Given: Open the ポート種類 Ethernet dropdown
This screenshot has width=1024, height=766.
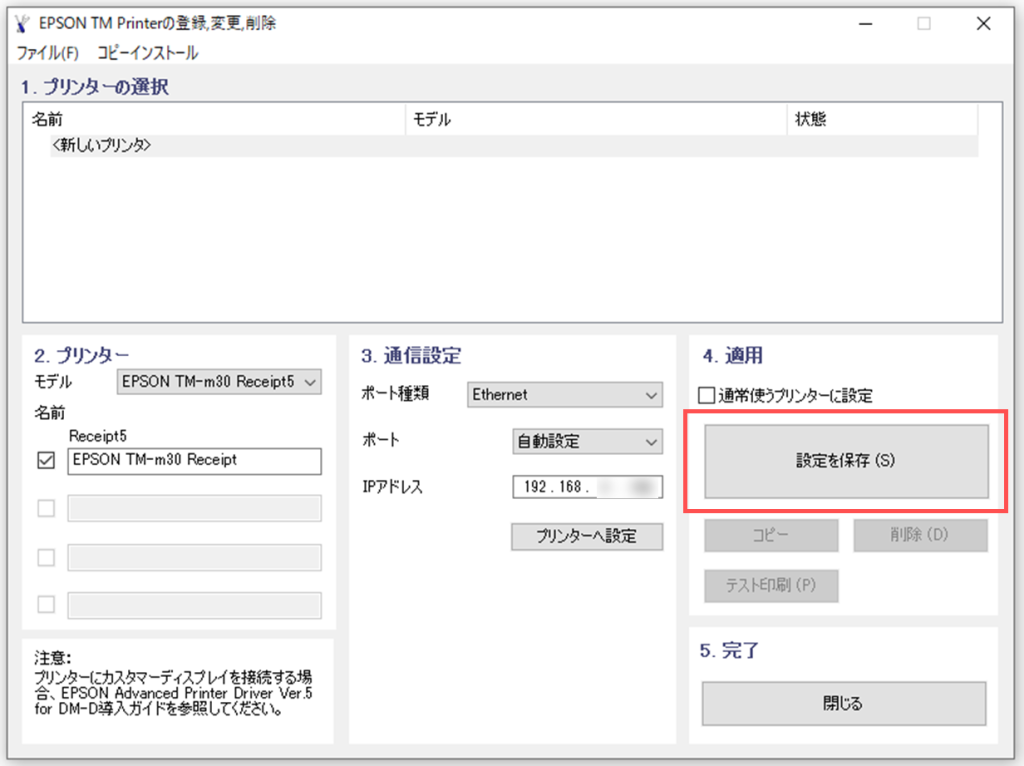Looking at the screenshot, I should [565, 395].
